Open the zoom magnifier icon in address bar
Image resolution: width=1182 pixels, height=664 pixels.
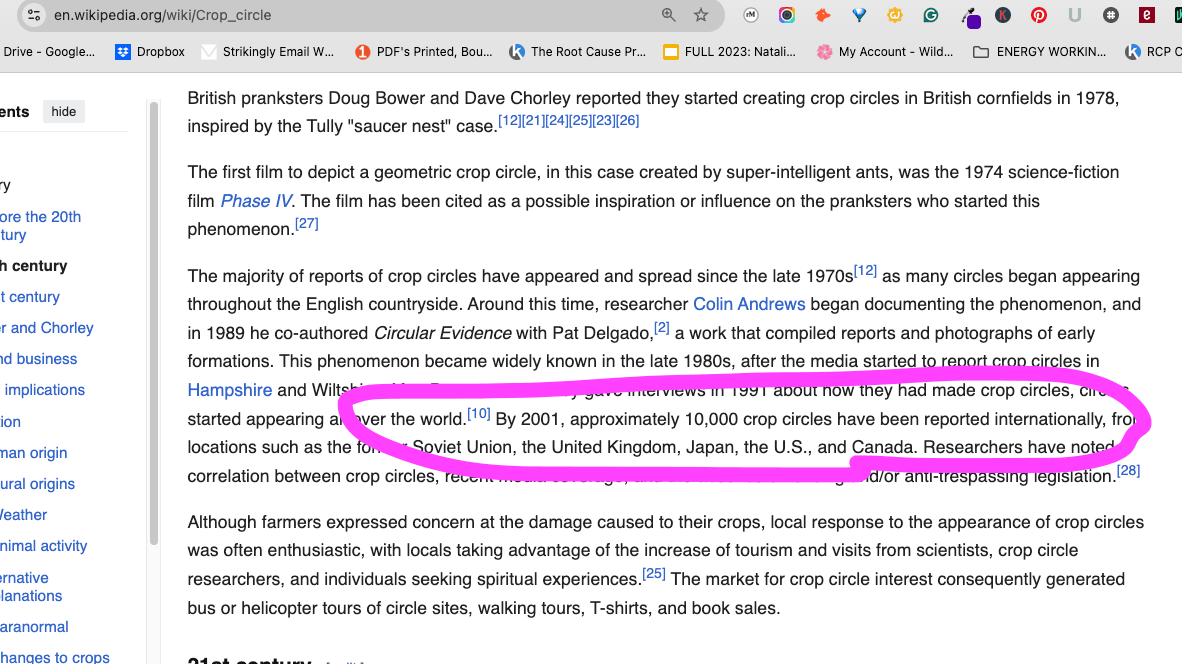(x=669, y=15)
